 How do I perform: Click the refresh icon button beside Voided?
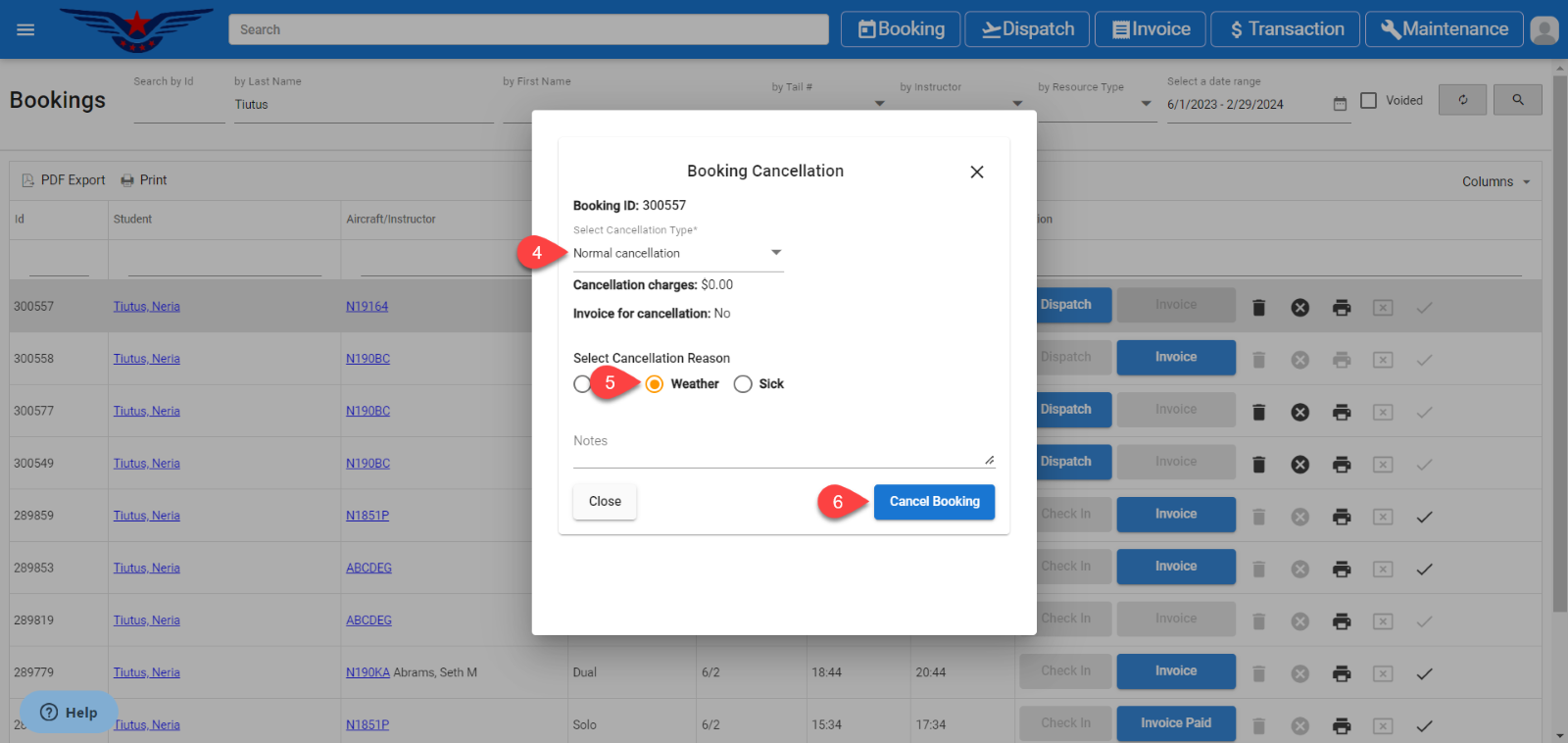point(1462,100)
